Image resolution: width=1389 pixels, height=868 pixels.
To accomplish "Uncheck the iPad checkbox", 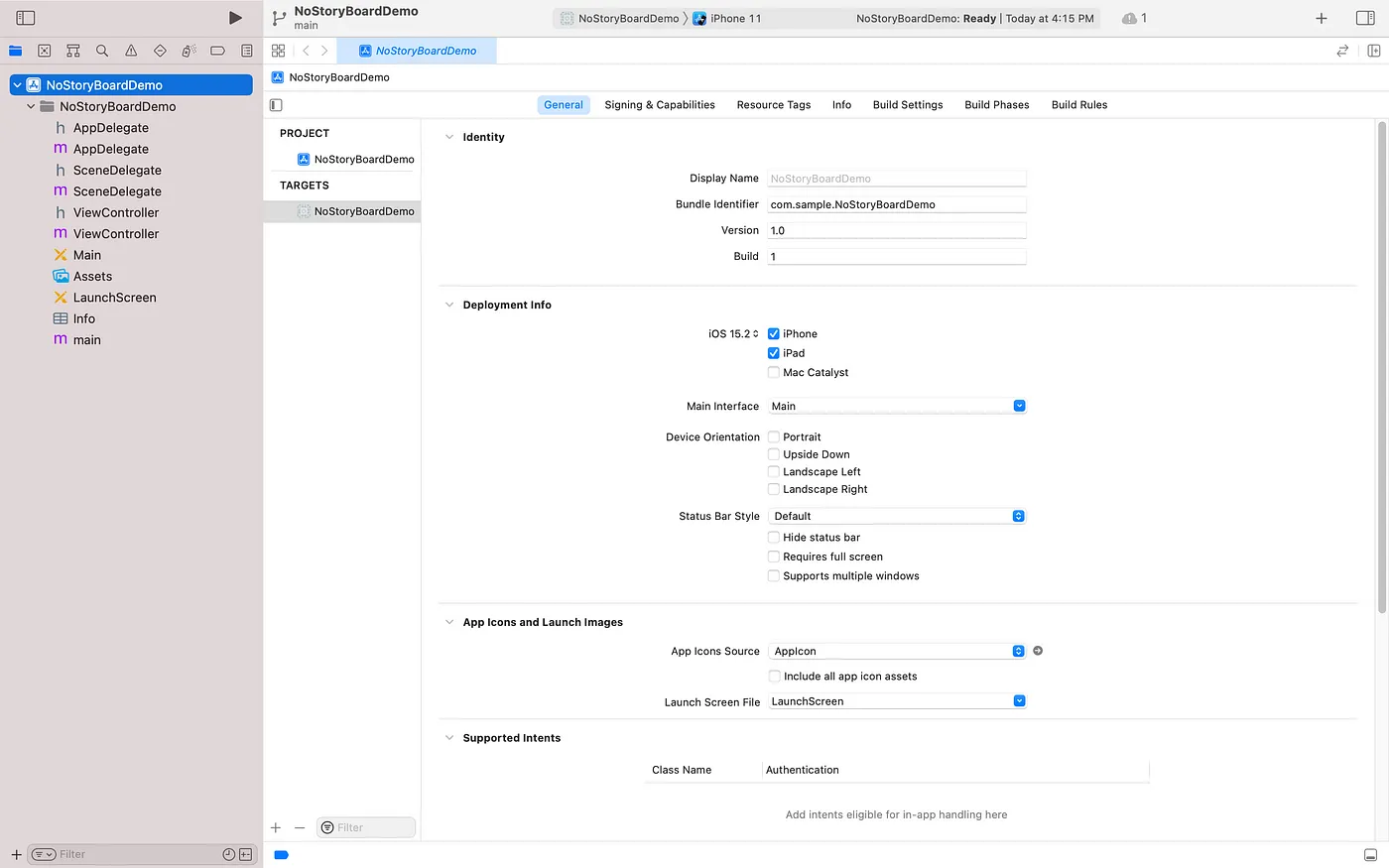I will coord(774,353).
